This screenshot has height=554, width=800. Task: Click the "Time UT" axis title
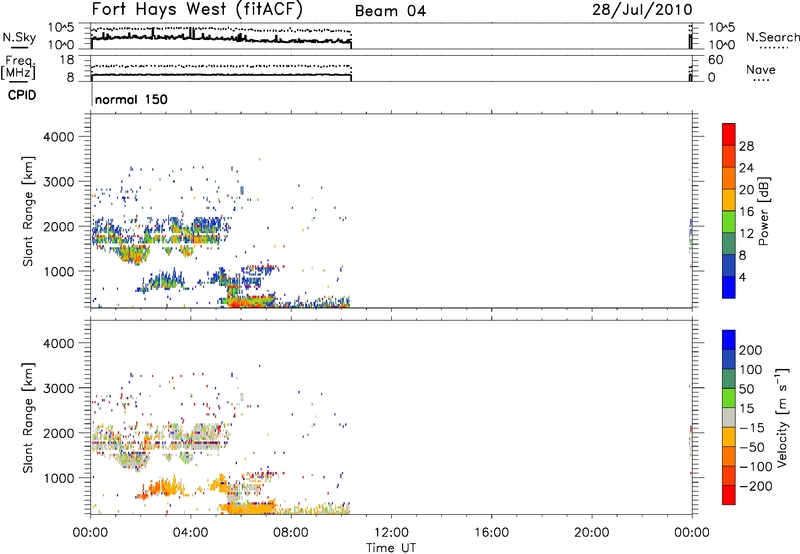(x=391, y=548)
